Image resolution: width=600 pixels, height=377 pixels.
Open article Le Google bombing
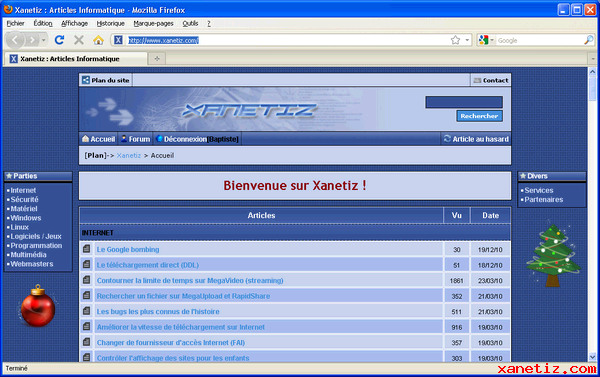click(x=128, y=249)
